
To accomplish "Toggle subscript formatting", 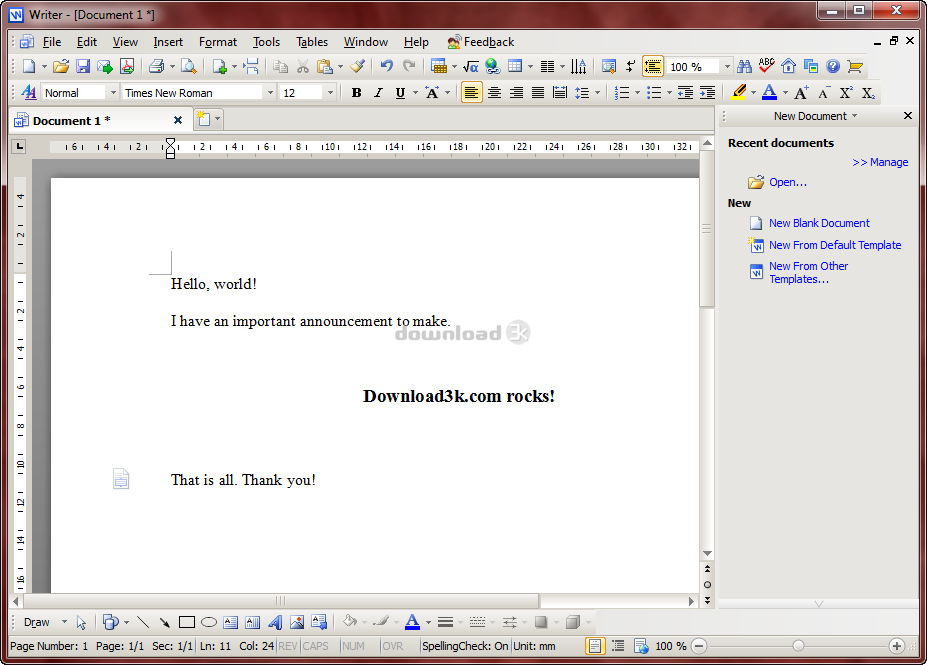I will tap(868, 93).
